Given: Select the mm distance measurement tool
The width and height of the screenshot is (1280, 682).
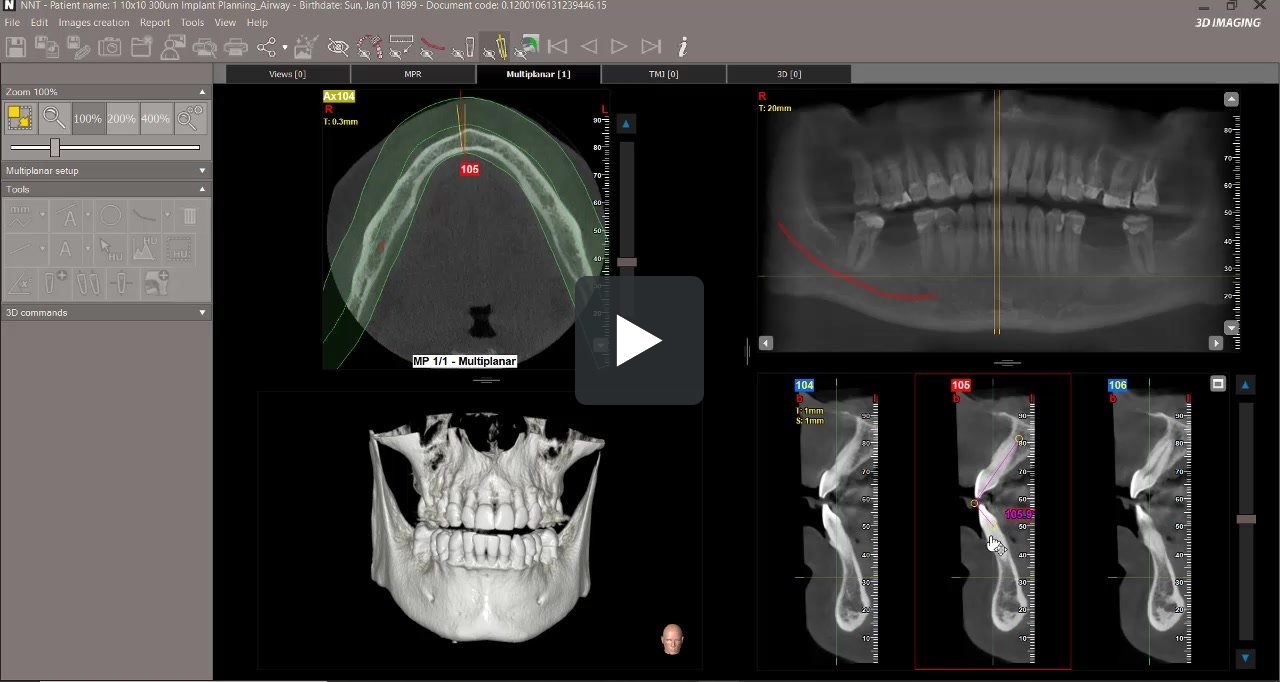Looking at the screenshot, I should [x=20, y=213].
